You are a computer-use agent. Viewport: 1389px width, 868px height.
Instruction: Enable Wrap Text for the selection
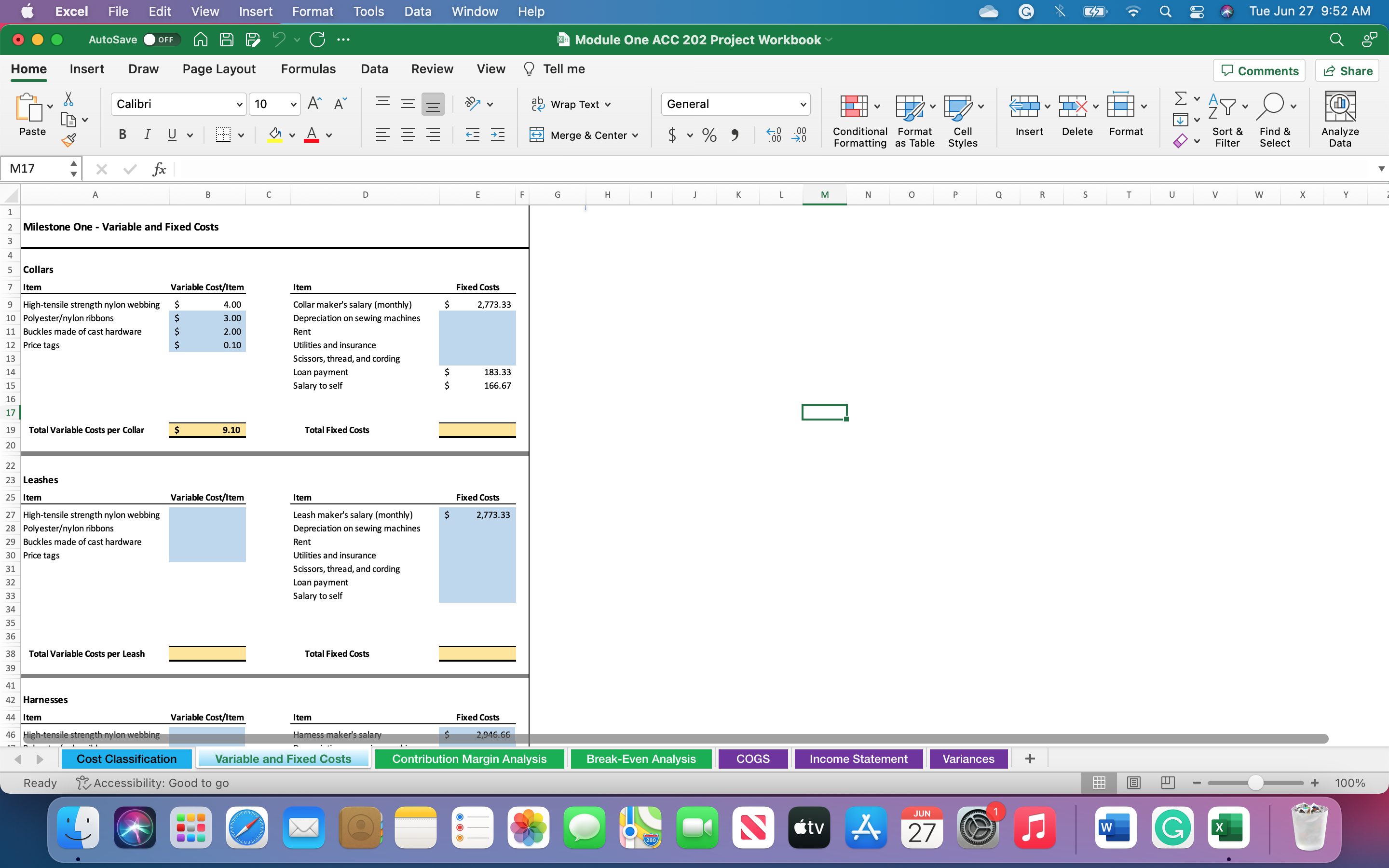[x=571, y=104]
